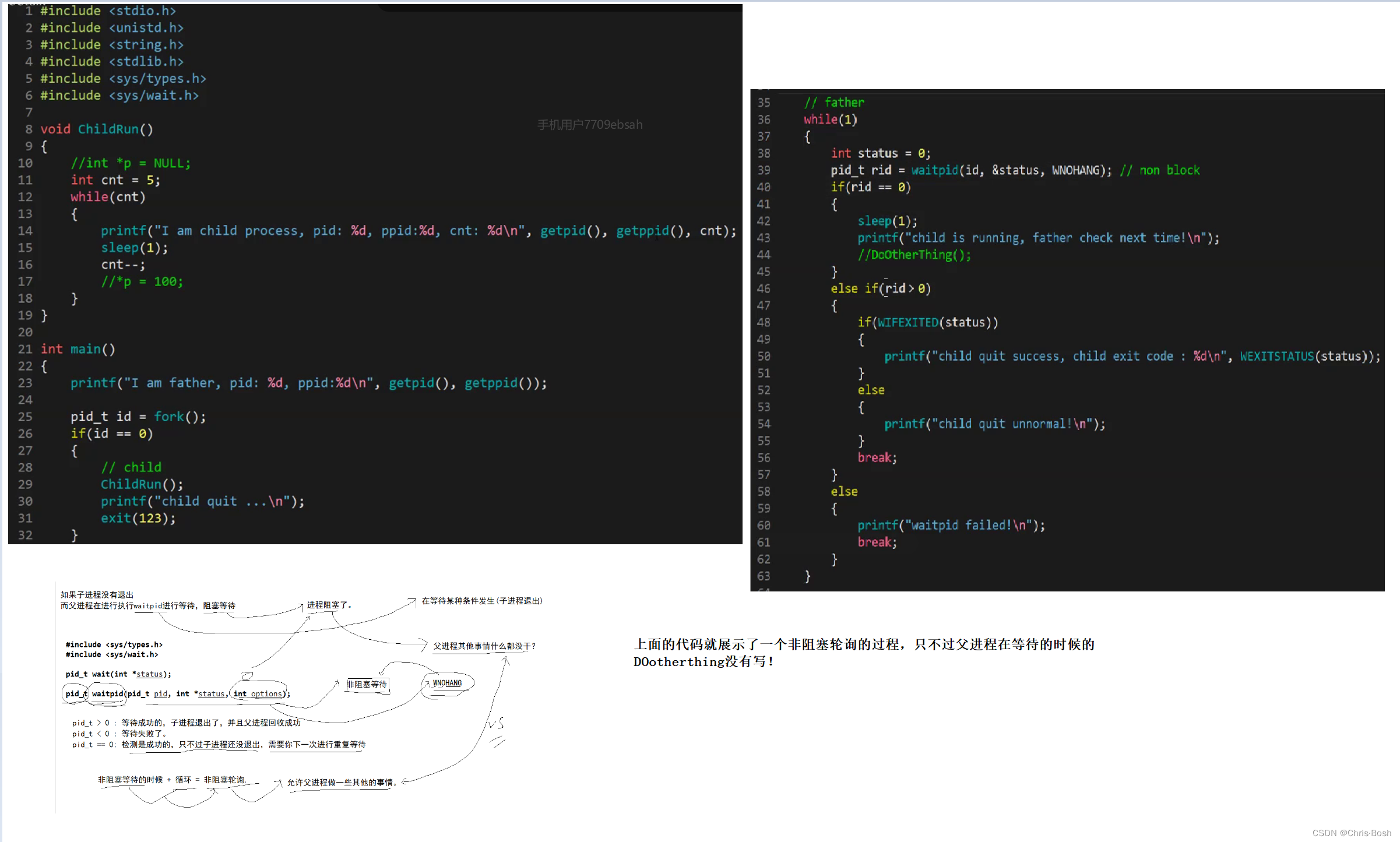Click "if(rid == 0)" on line 40

(x=871, y=187)
